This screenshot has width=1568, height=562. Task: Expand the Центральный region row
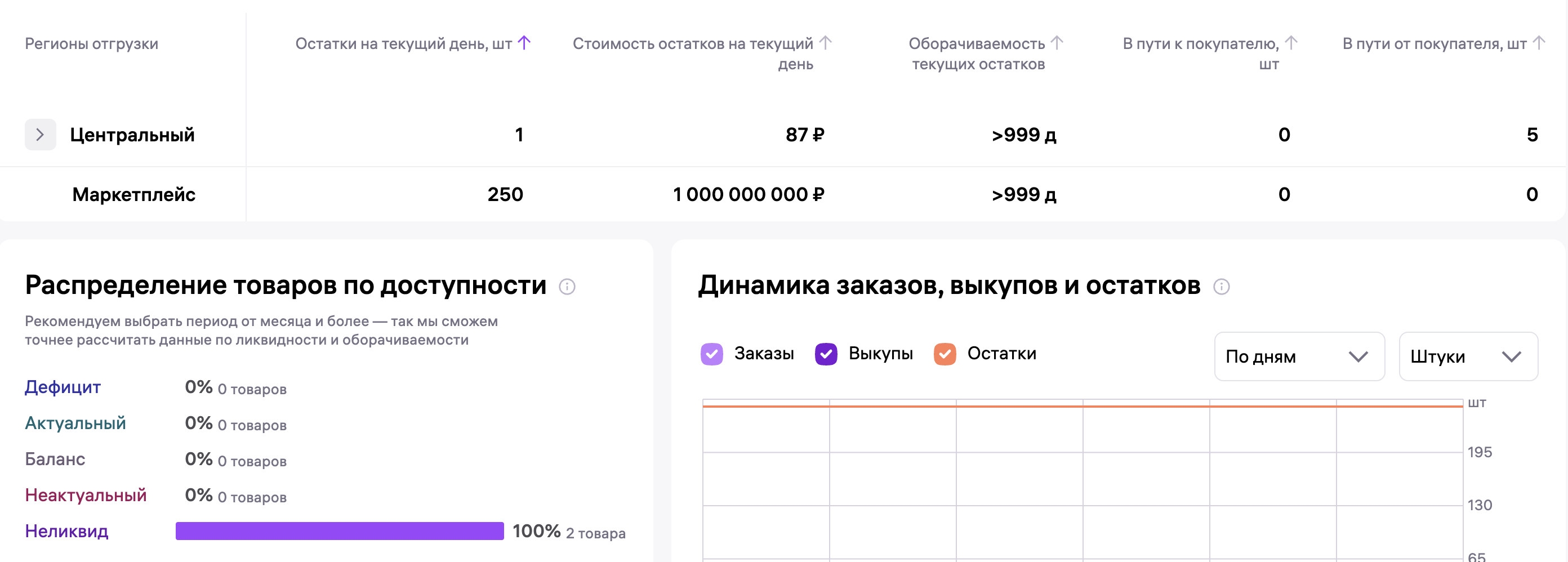[40, 135]
